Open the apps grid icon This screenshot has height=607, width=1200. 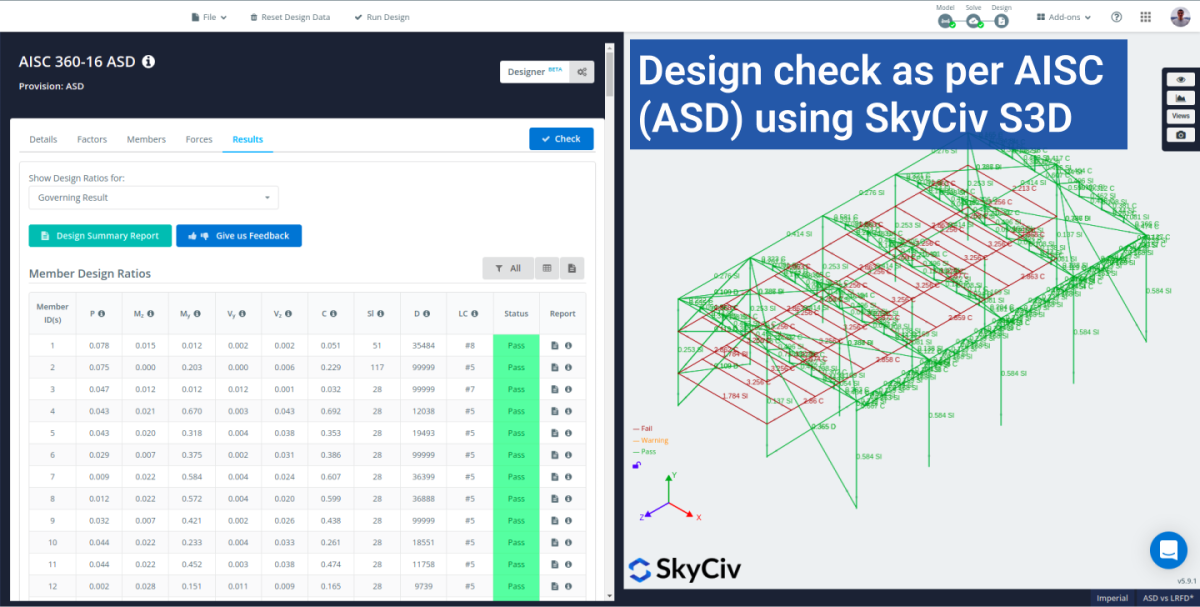tap(1145, 17)
